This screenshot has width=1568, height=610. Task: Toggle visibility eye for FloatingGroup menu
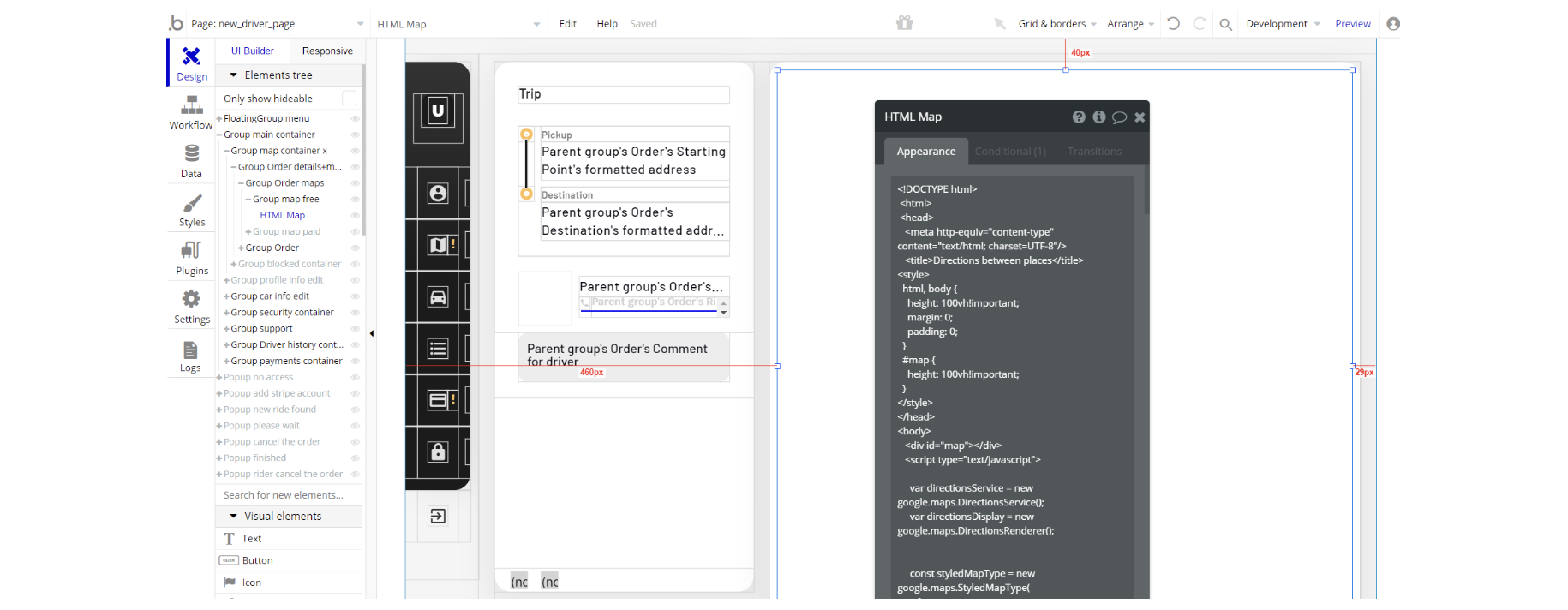tap(355, 119)
